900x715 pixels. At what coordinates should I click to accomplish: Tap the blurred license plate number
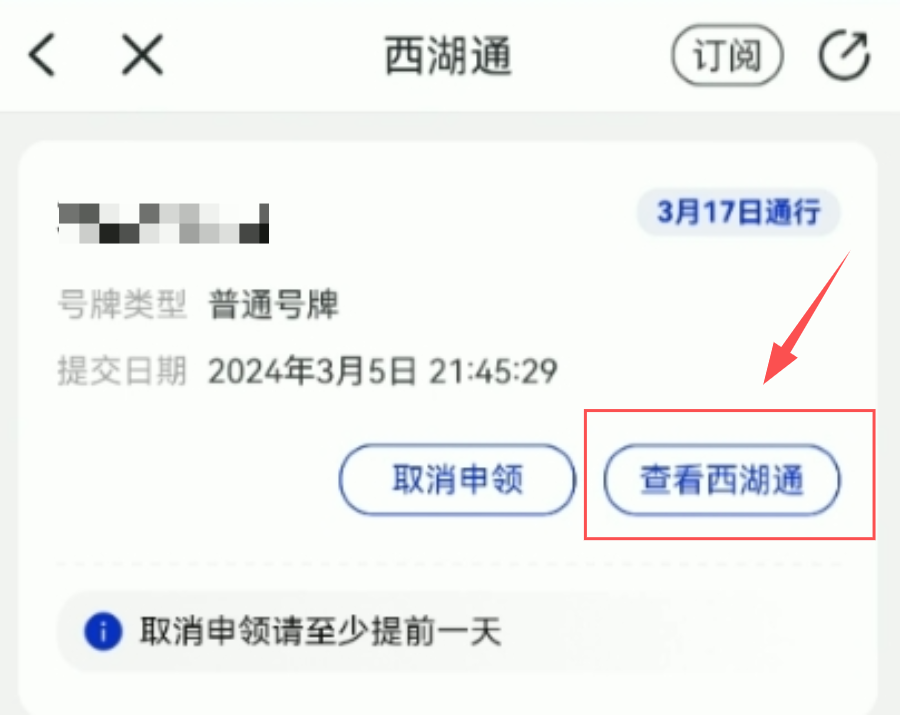[164, 223]
